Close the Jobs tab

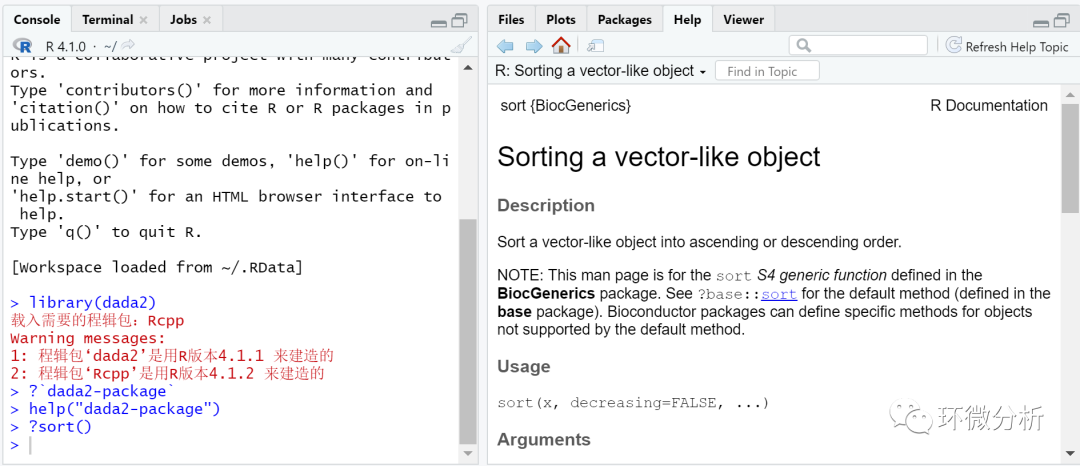pyautogui.click(x=207, y=20)
